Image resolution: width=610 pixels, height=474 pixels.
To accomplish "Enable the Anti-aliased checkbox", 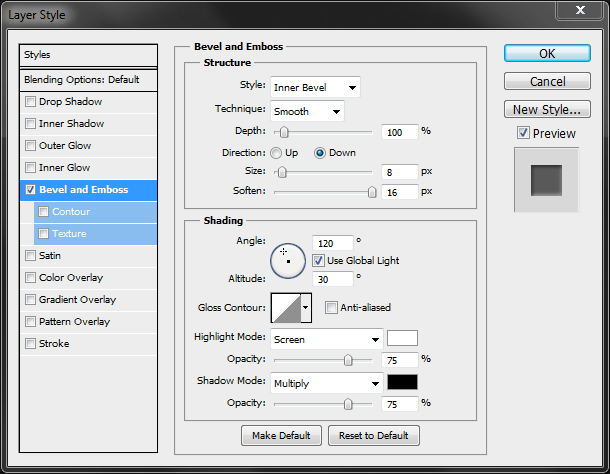I will click(x=331, y=307).
